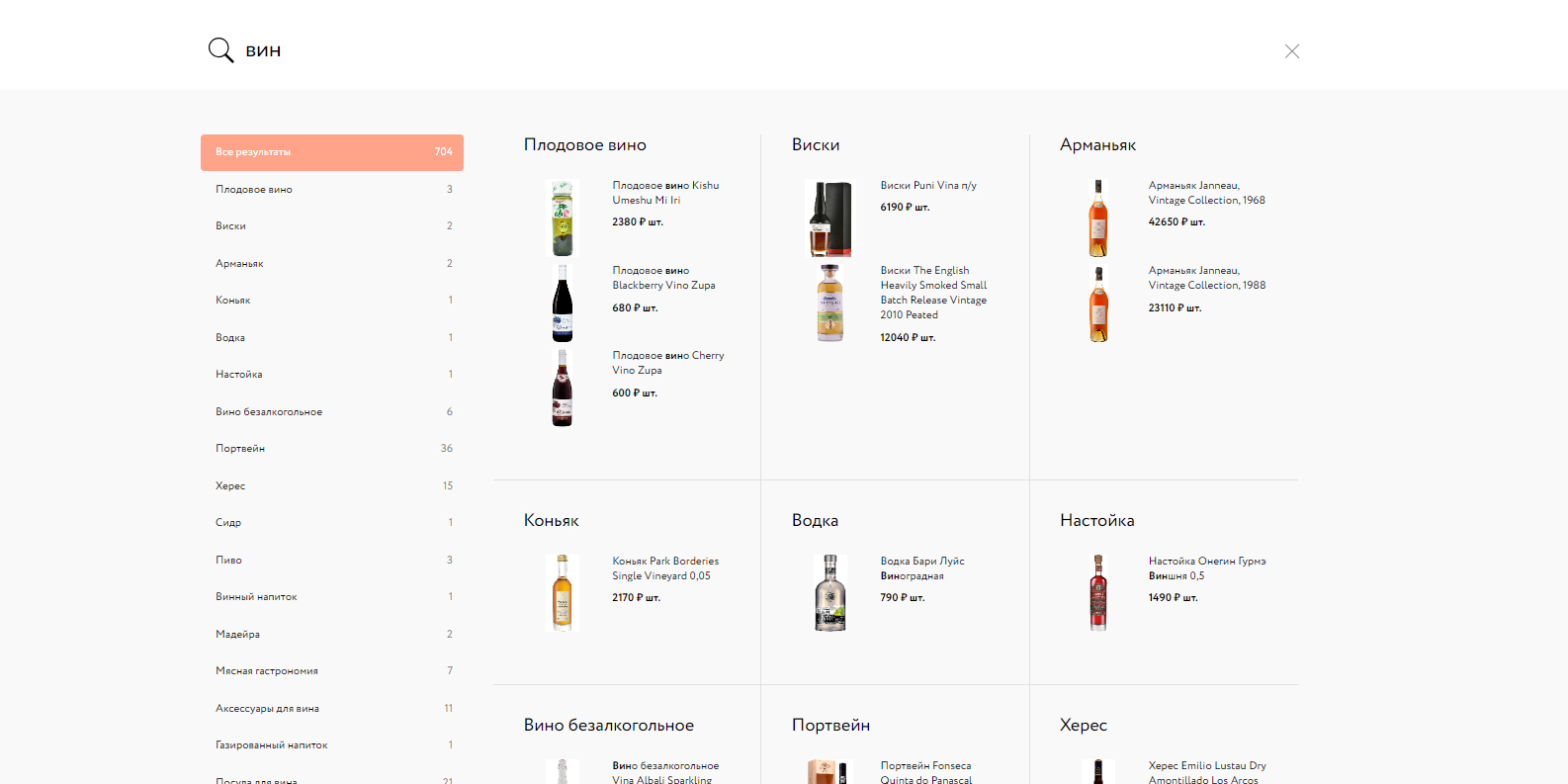Close the search overlay with X
The height and width of the screenshot is (784, 1568).
[1292, 51]
